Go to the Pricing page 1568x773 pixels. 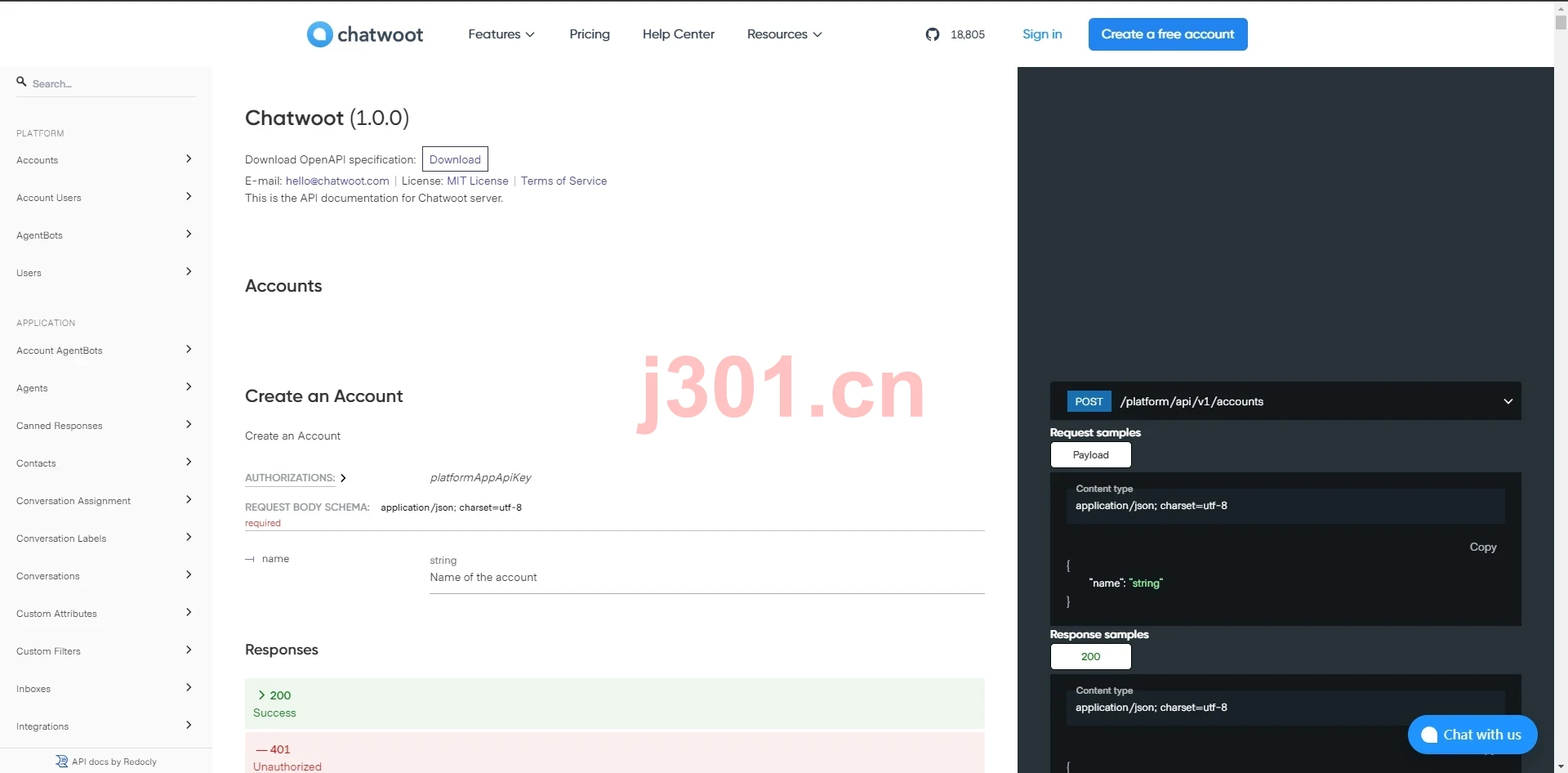click(590, 34)
